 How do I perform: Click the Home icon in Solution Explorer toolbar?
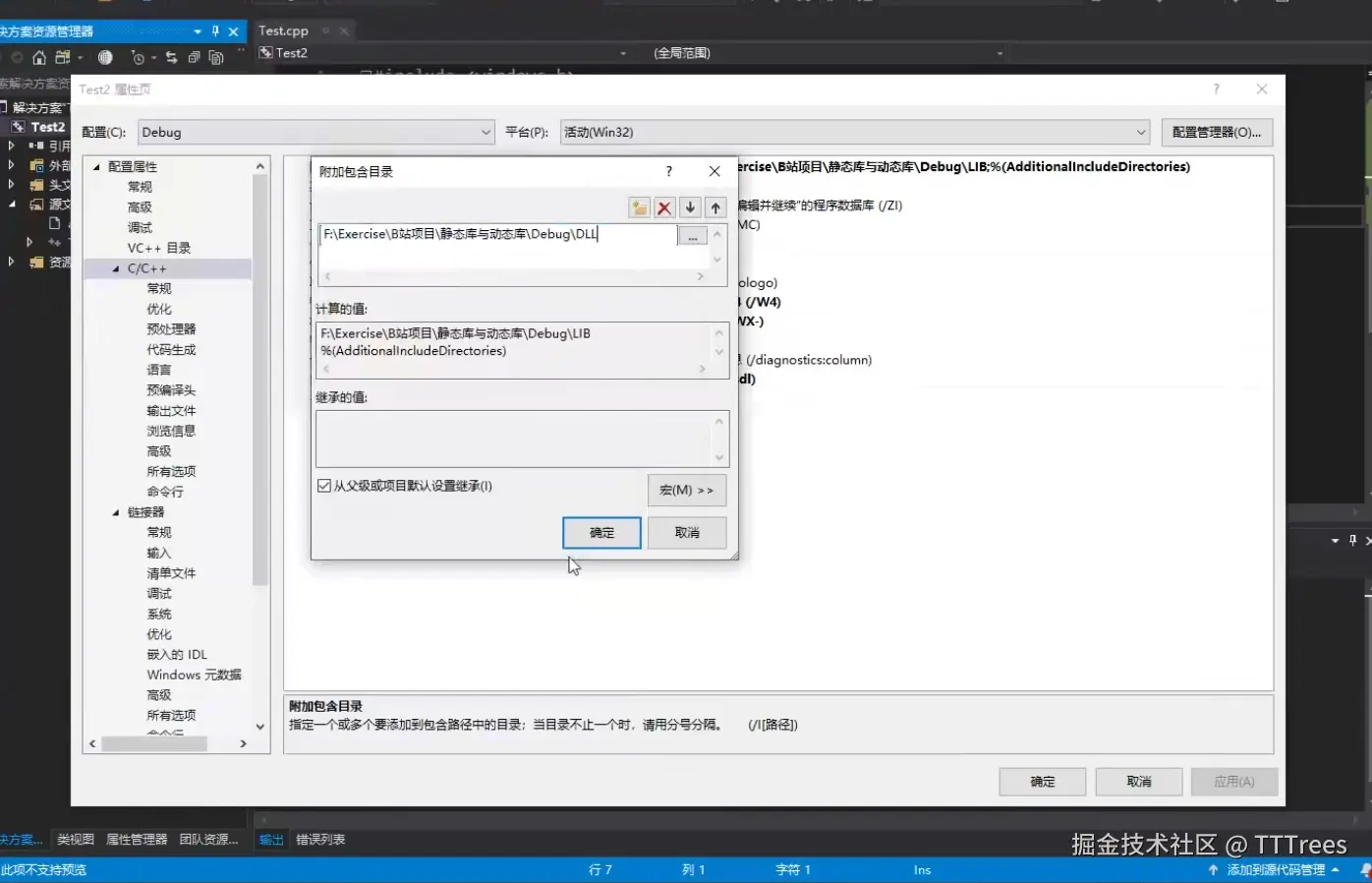[39, 58]
